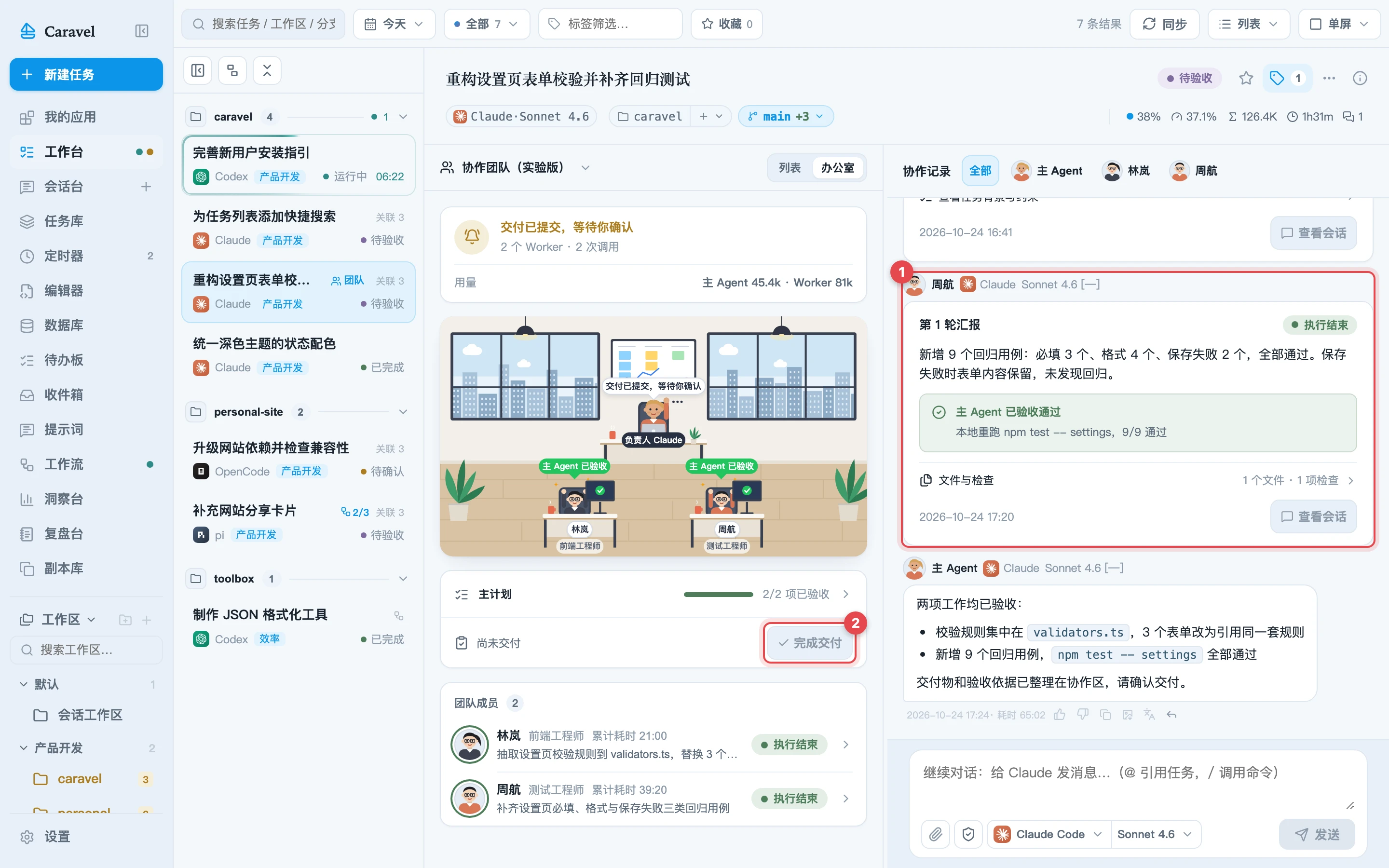
Task: Collapse the Caravel sidebar panel icon
Action: [x=141, y=31]
